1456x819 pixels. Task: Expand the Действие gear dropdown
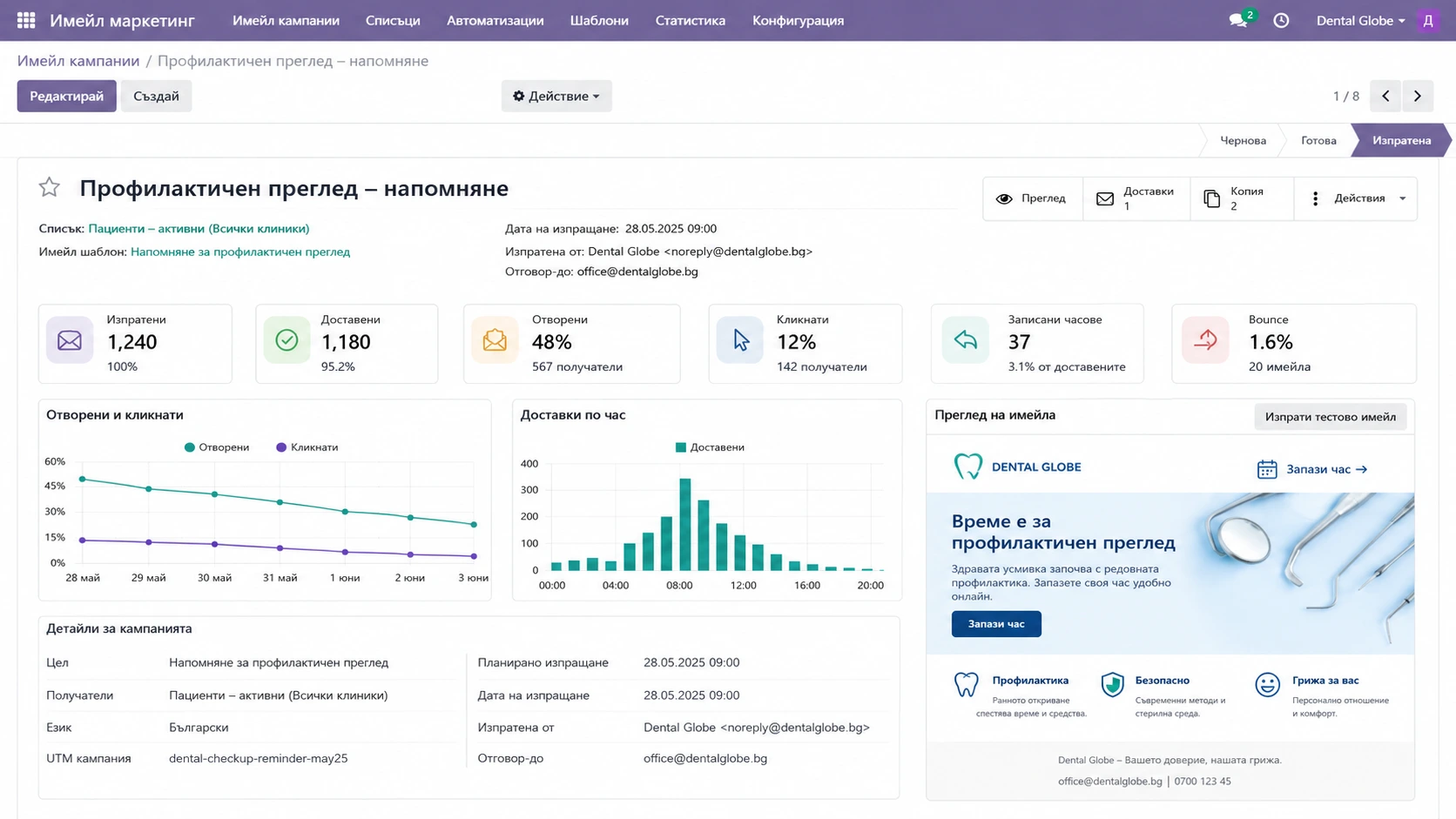point(556,96)
